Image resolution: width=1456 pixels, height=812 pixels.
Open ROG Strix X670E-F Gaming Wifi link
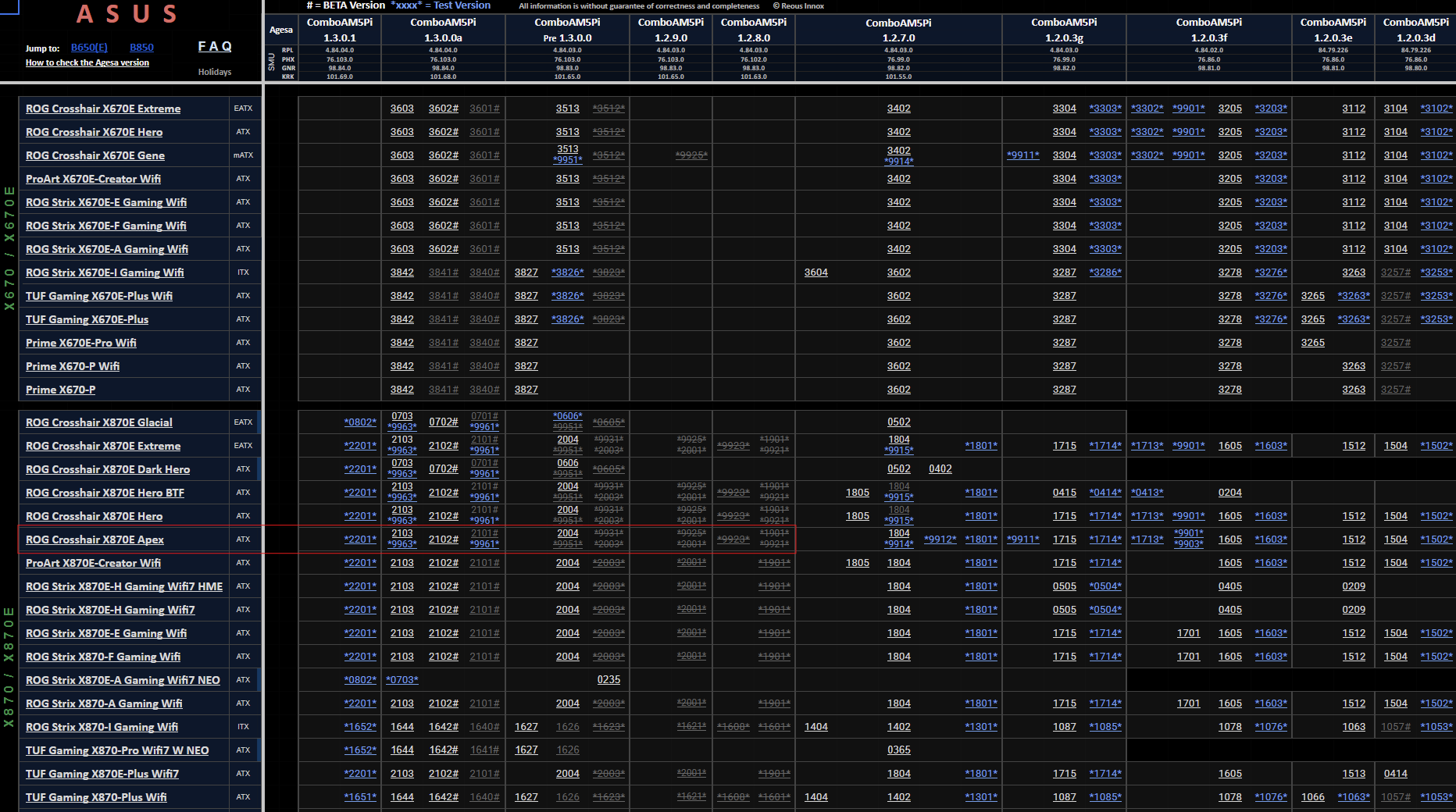click(x=106, y=226)
